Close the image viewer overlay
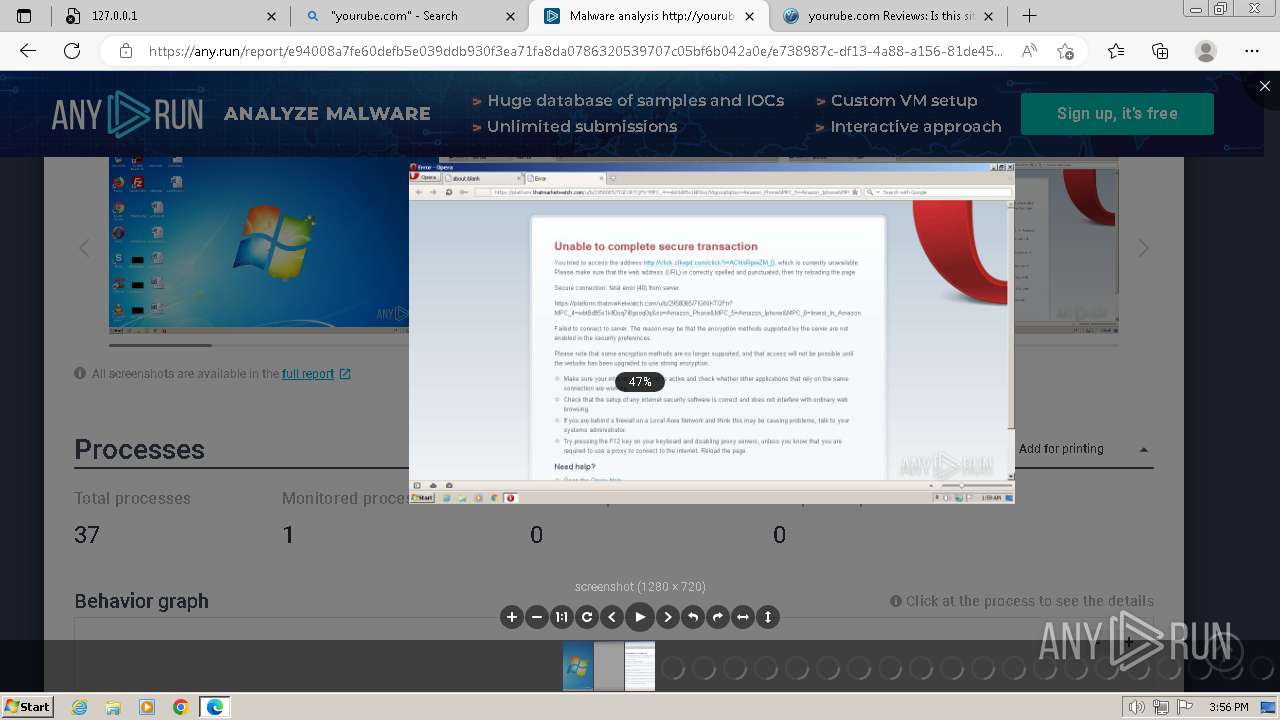The image size is (1280, 720). tap(1264, 86)
